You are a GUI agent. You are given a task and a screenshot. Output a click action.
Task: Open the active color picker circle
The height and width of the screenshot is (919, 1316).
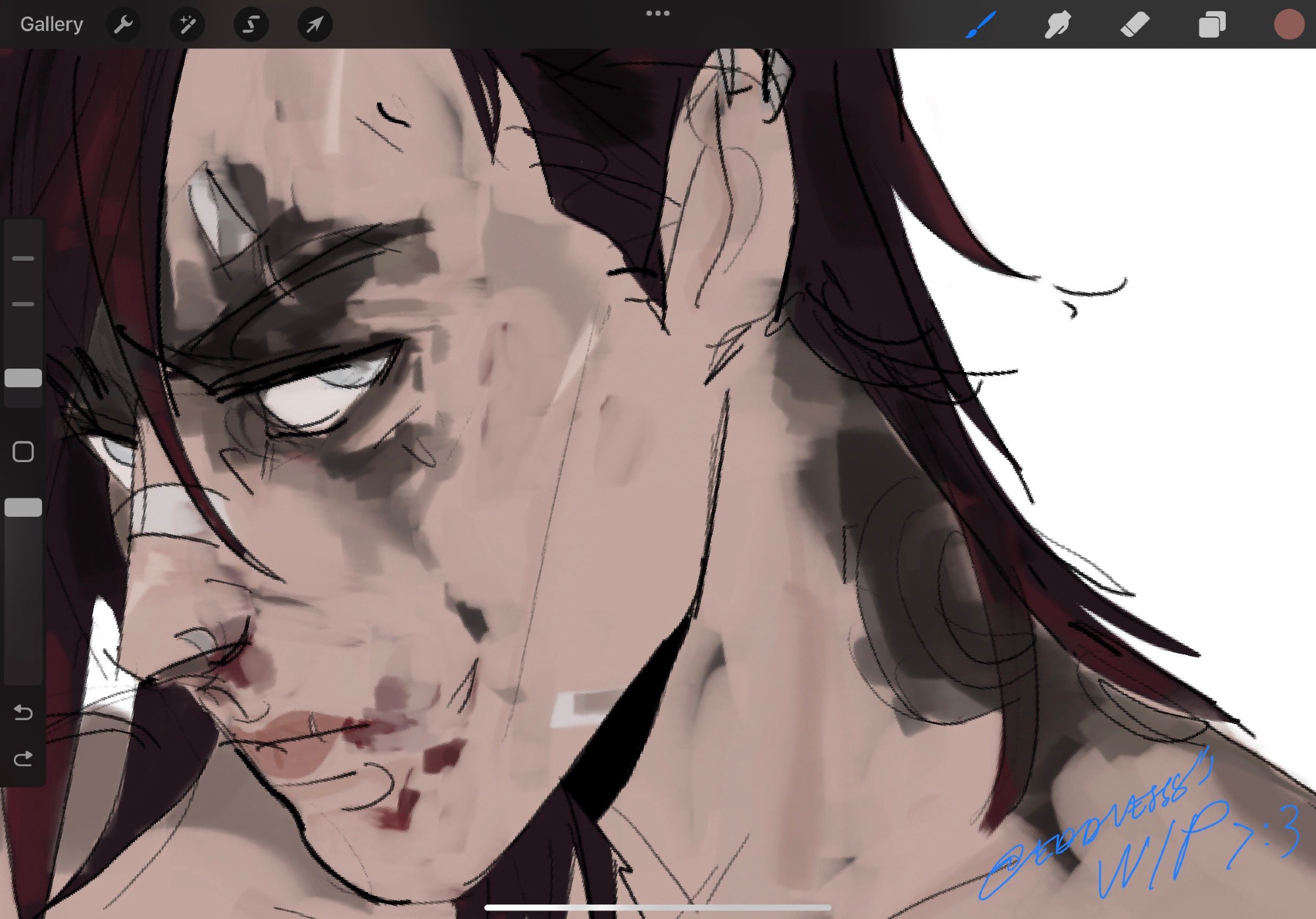point(1288,25)
